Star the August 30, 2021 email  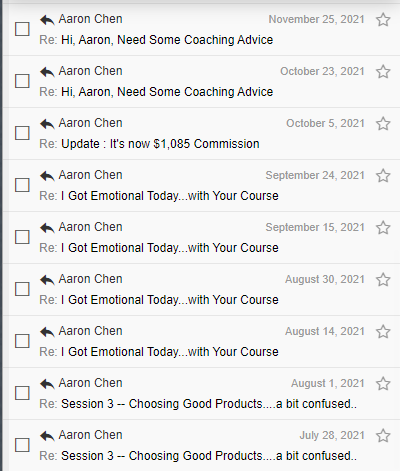tap(383, 280)
